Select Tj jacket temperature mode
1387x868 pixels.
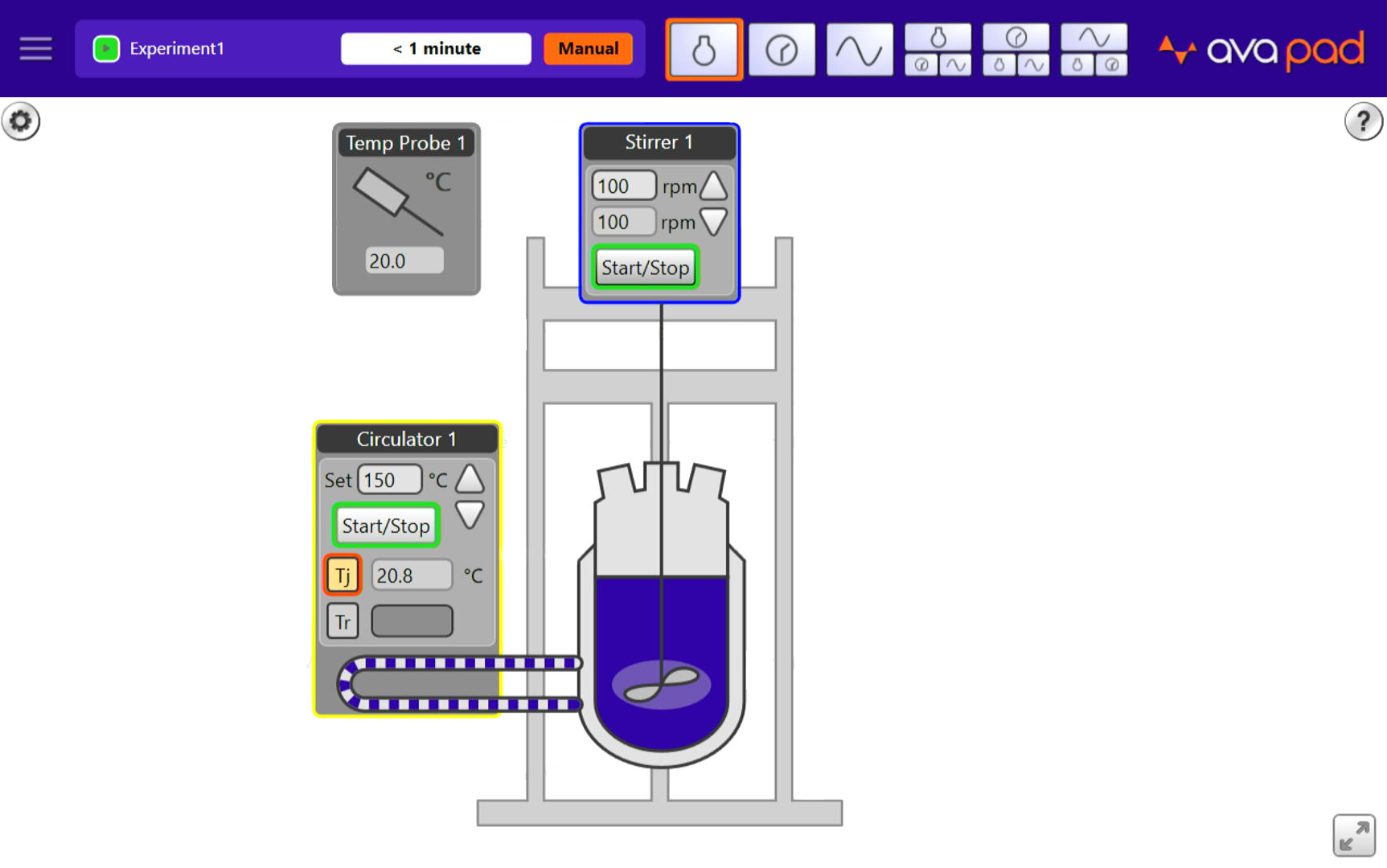coord(343,575)
